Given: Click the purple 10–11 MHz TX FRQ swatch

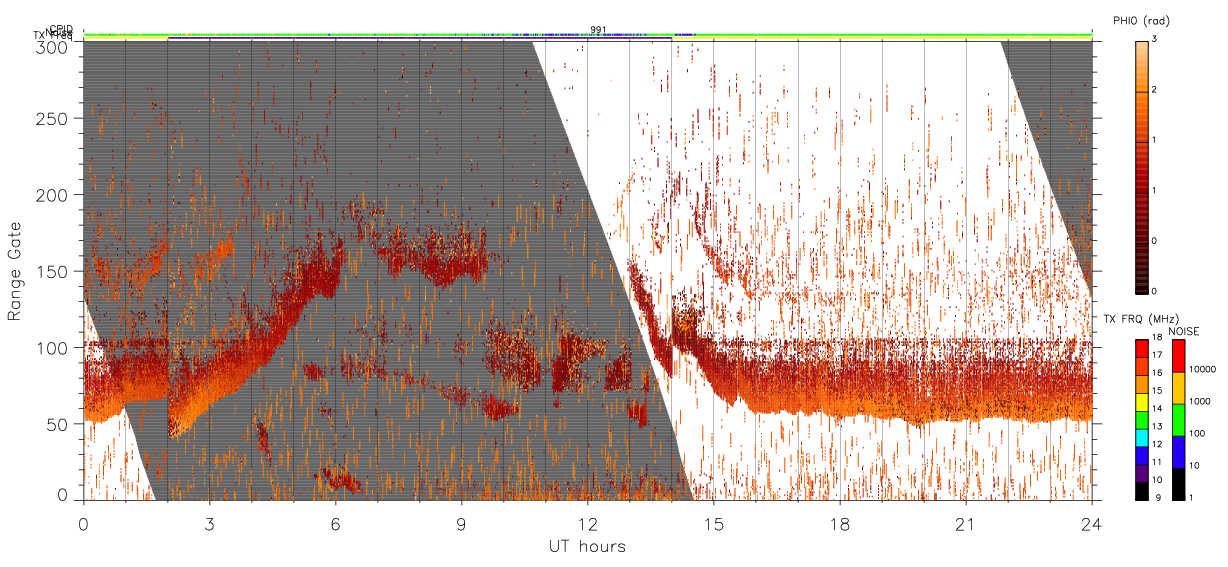Looking at the screenshot, I should point(1142,473).
